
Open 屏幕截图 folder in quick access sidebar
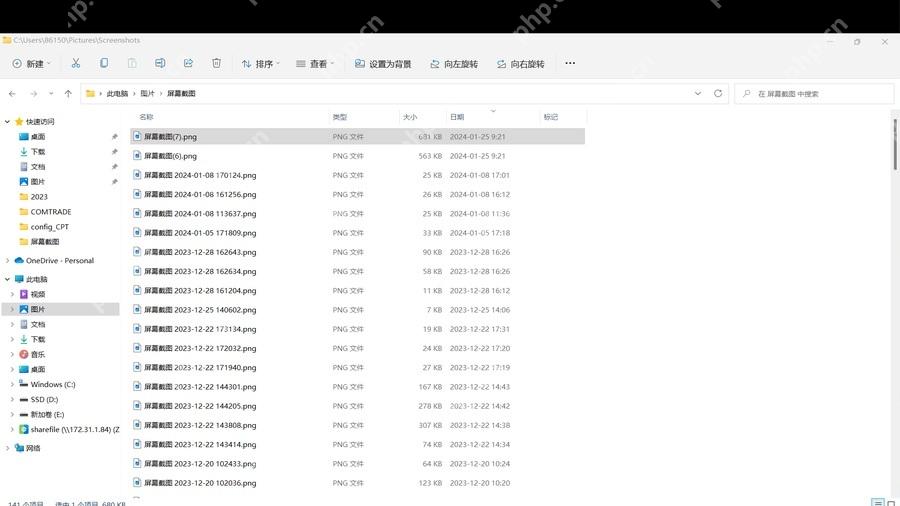(45, 242)
